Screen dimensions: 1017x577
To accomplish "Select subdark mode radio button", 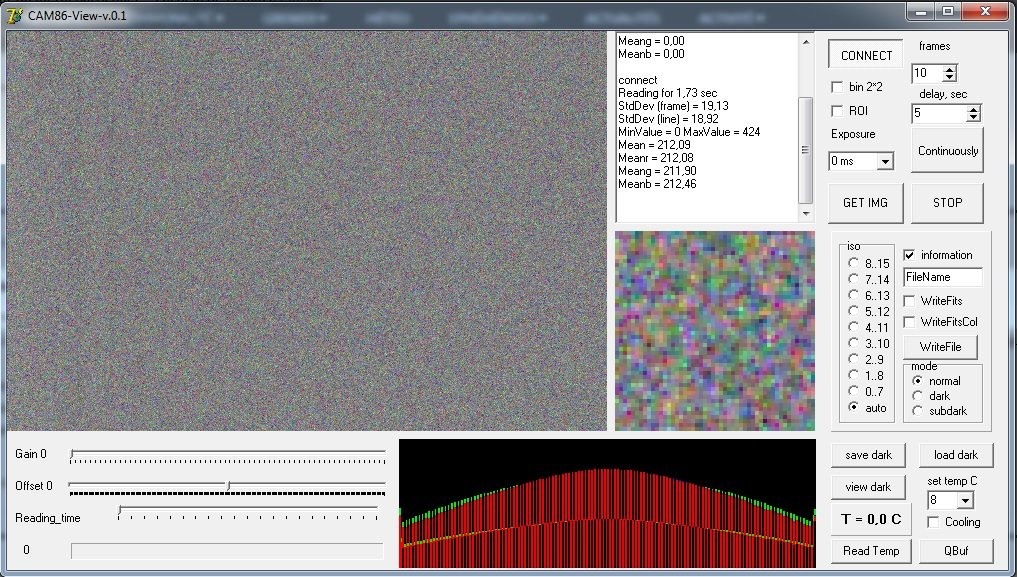I will [917, 410].
